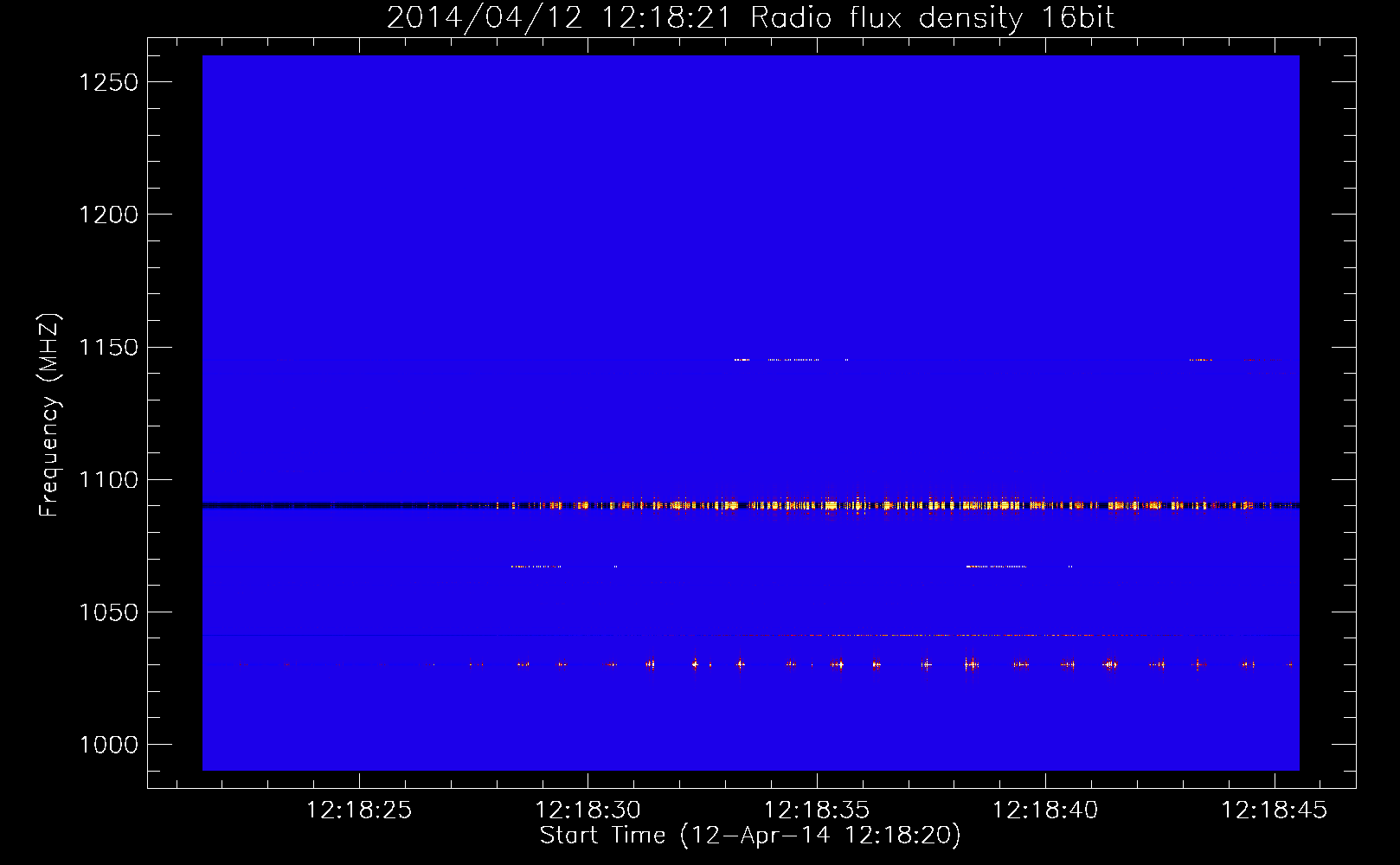Click the 1050 frequency tick label
This screenshot has height=865, width=1400.
(108, 612)
